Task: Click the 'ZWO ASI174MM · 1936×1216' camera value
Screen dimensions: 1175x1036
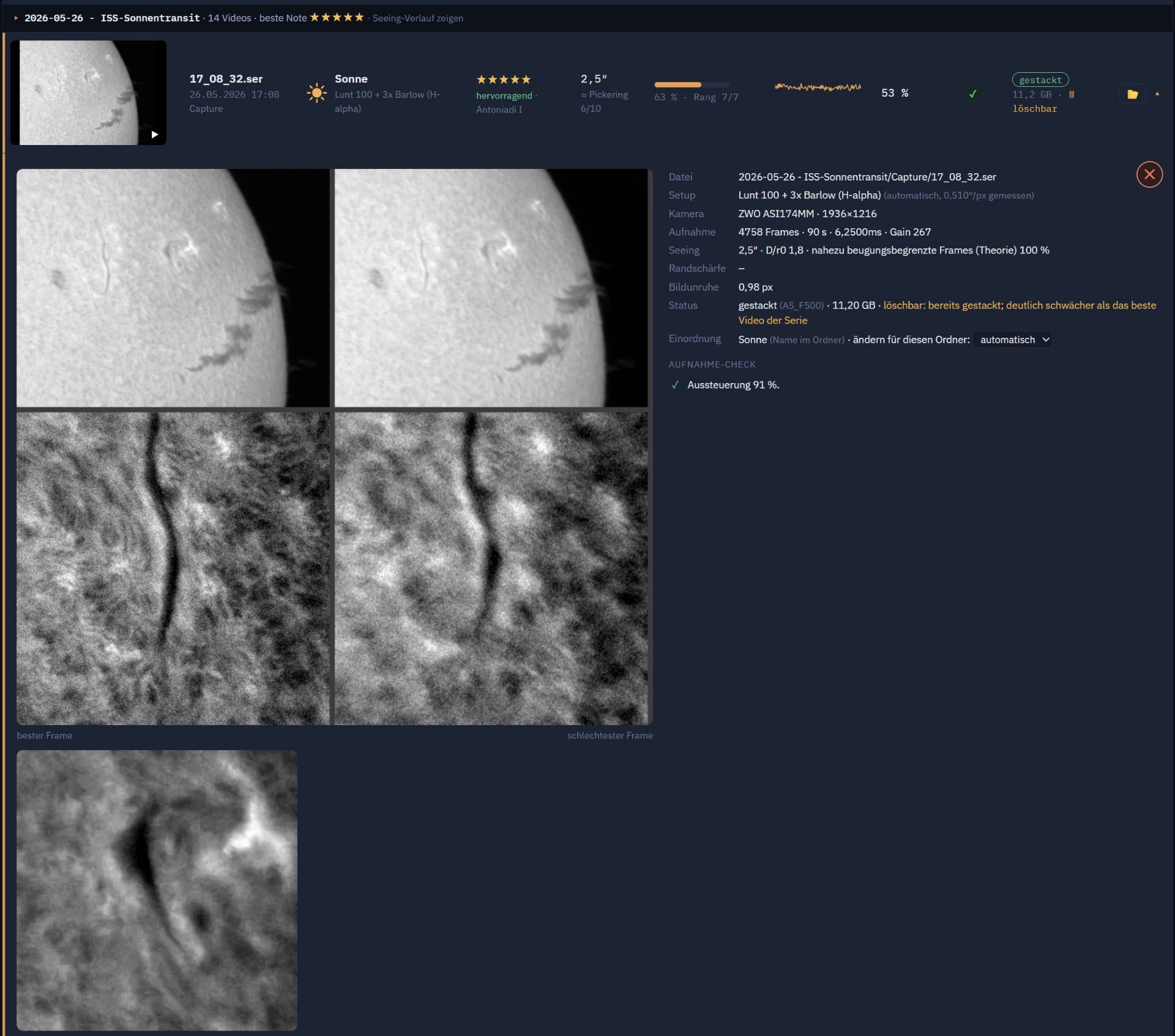Action: tap(807, 214)
